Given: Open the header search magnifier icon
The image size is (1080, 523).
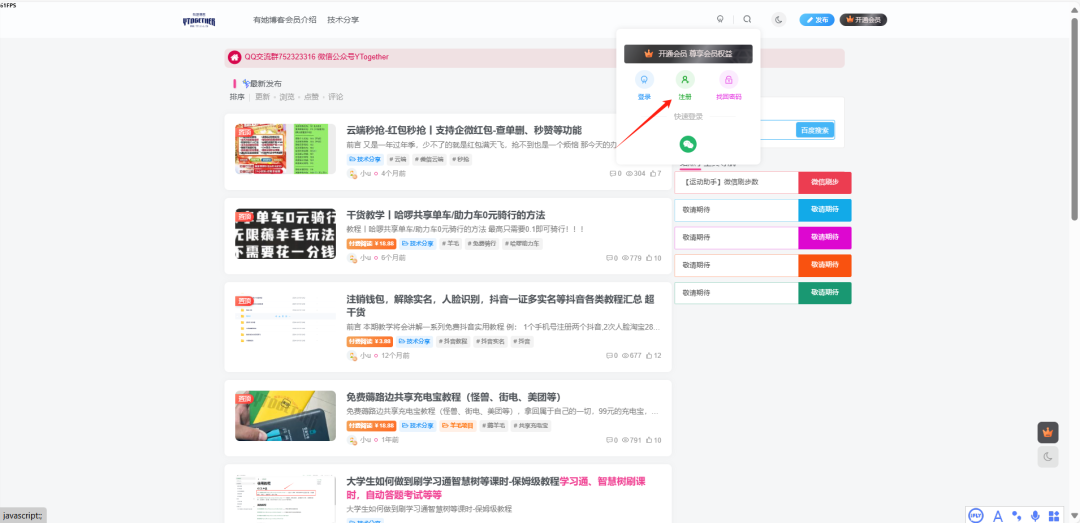Looking at the screenshot, I should click(747, 19).
